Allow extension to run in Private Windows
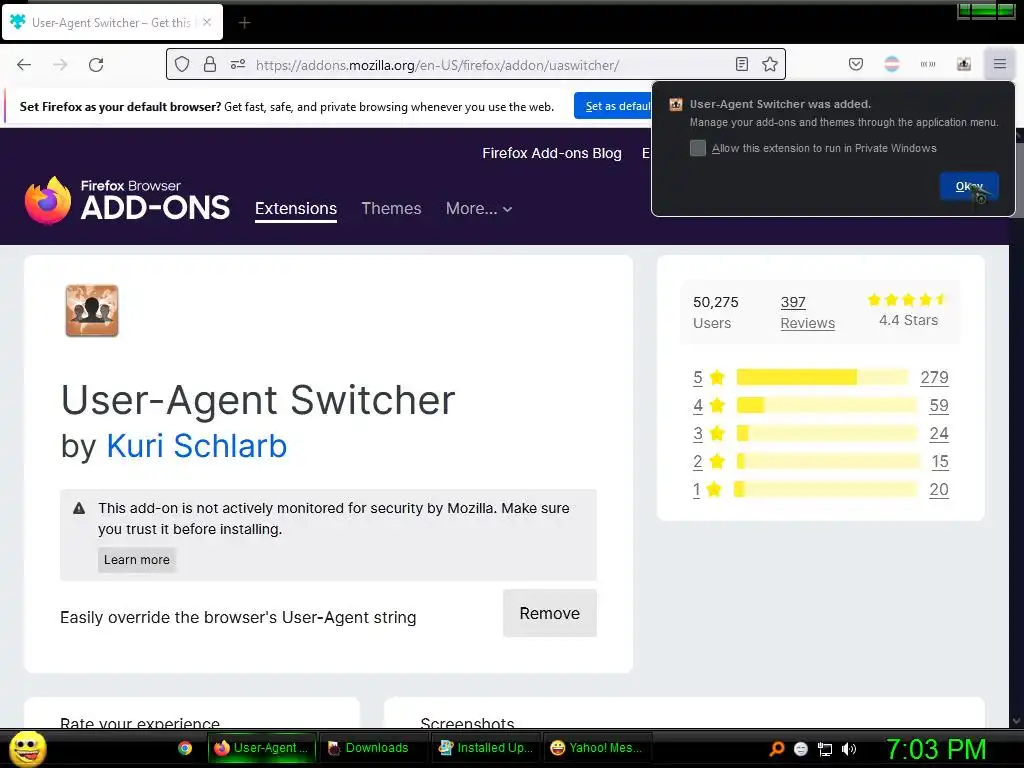 coord(698,148)
